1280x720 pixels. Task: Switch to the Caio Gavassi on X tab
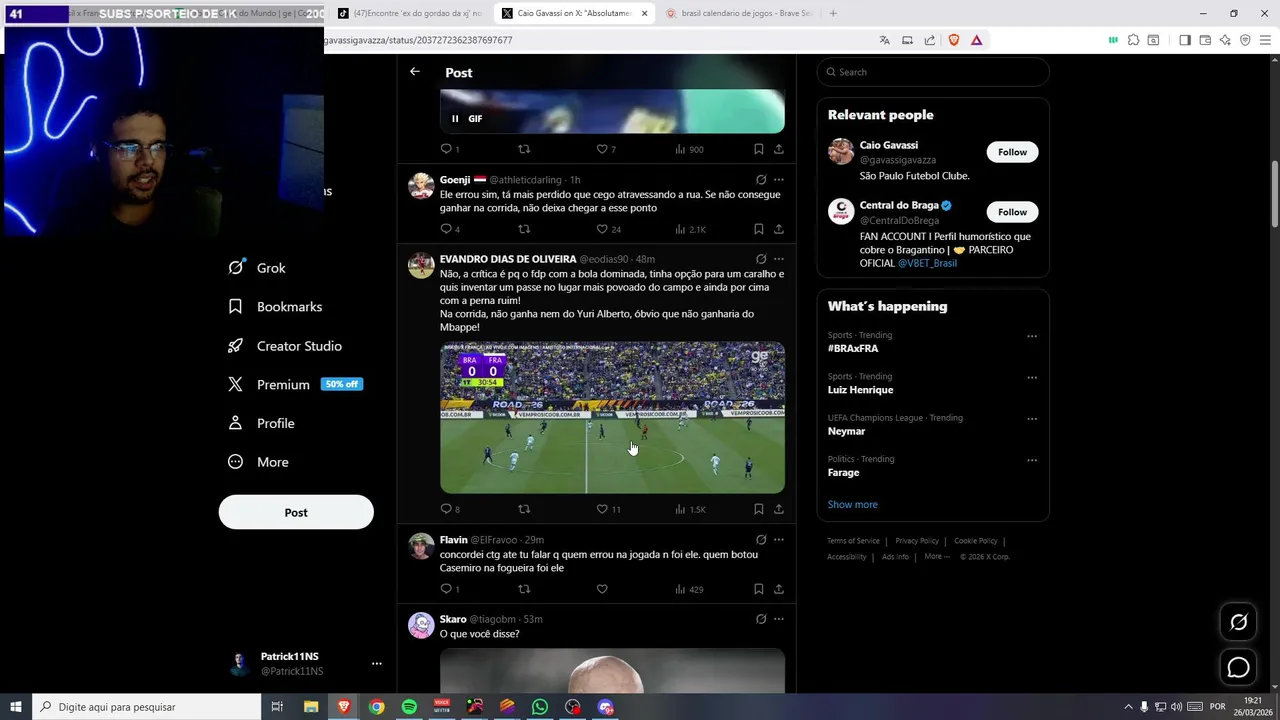point(574,13)
